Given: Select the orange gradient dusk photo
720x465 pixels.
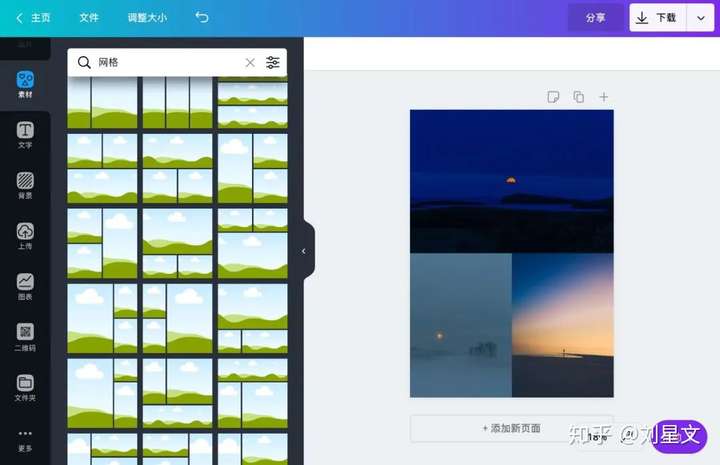Looking at the screenshot, I should pos(562,325).
